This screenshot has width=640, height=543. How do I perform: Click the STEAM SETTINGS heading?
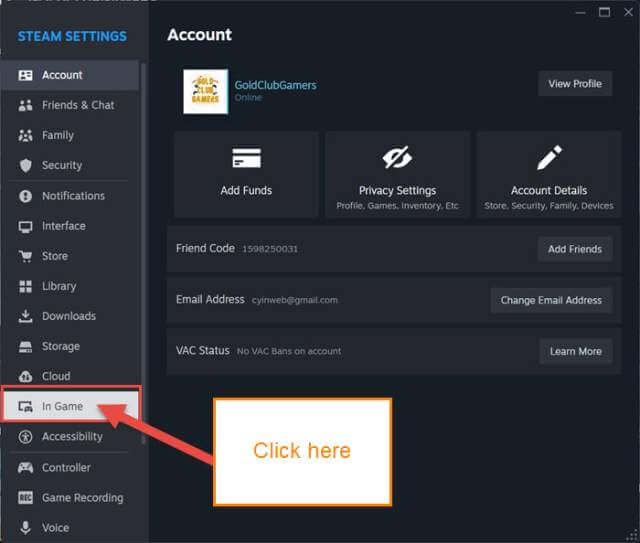click(x=72, y=36)
